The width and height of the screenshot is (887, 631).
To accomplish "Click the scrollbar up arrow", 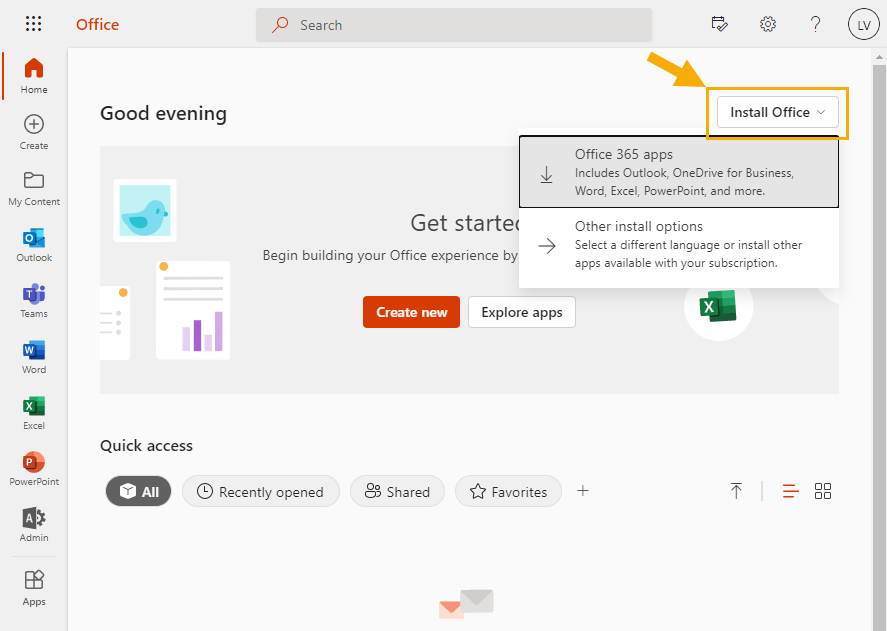I will [879, 57].
